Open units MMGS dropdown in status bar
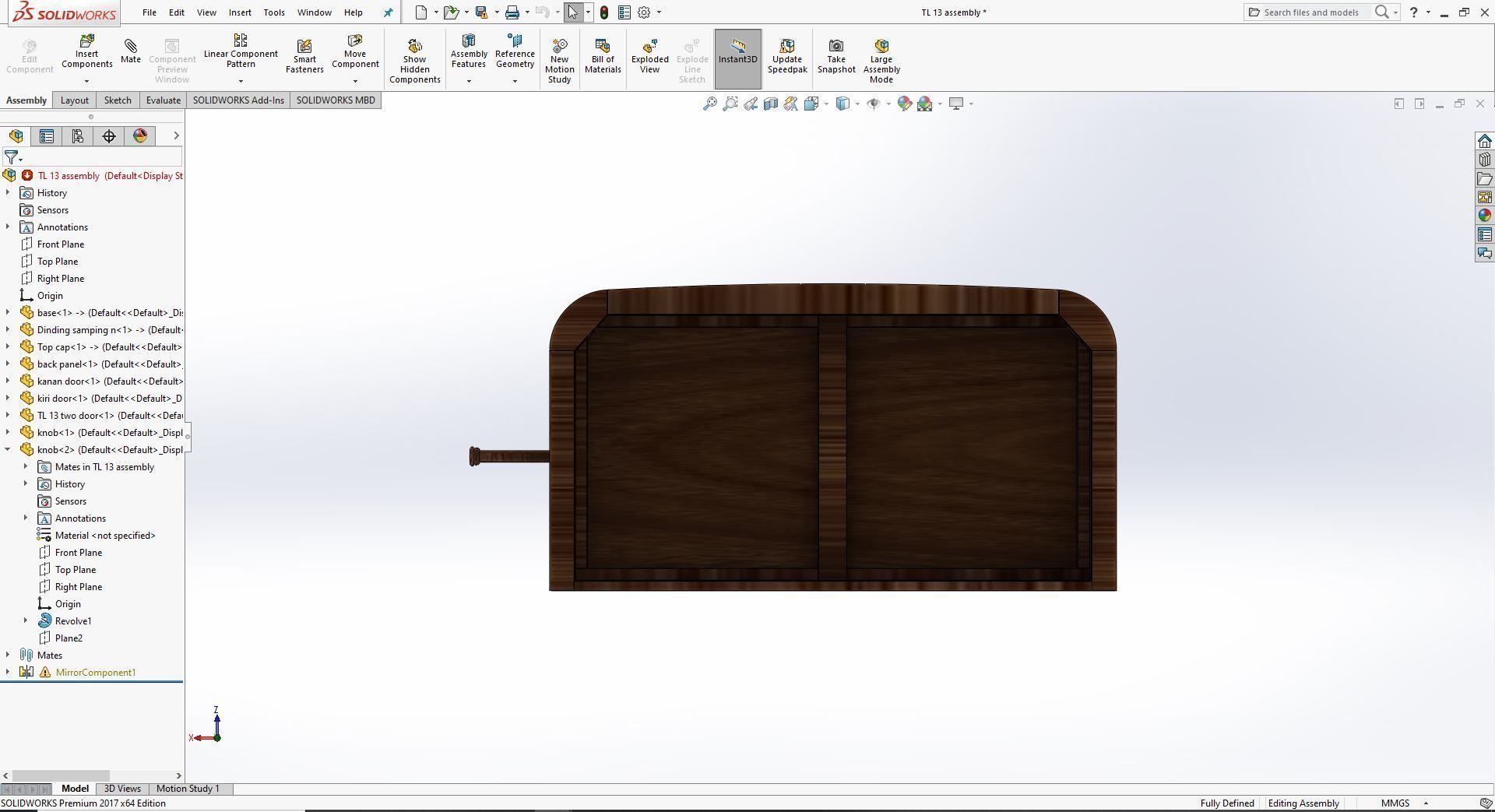The height and width of the screenshot is (812, 1495). 1426,803
